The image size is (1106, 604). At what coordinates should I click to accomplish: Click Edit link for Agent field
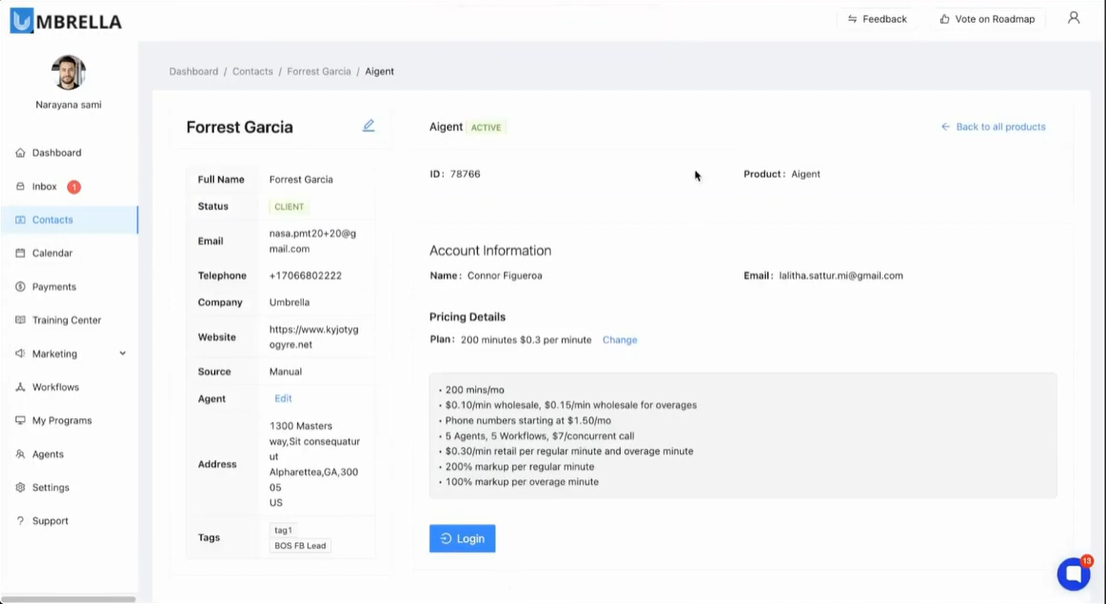(x=283, y=399)
